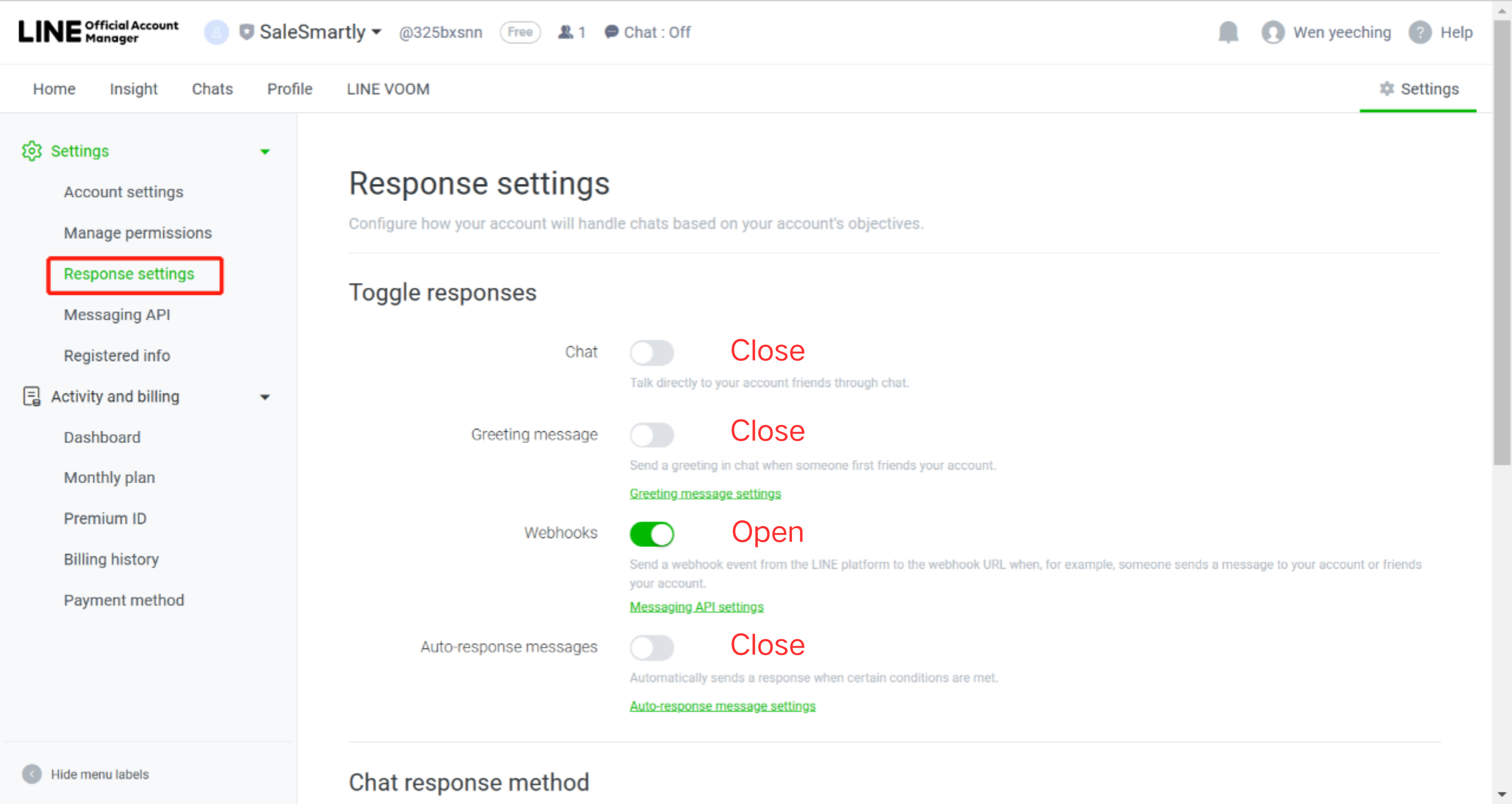Turn on the Greeting message toggle
Image resolution: width=1512 pixels, height=804 pixels.
[x=652, y=435]
